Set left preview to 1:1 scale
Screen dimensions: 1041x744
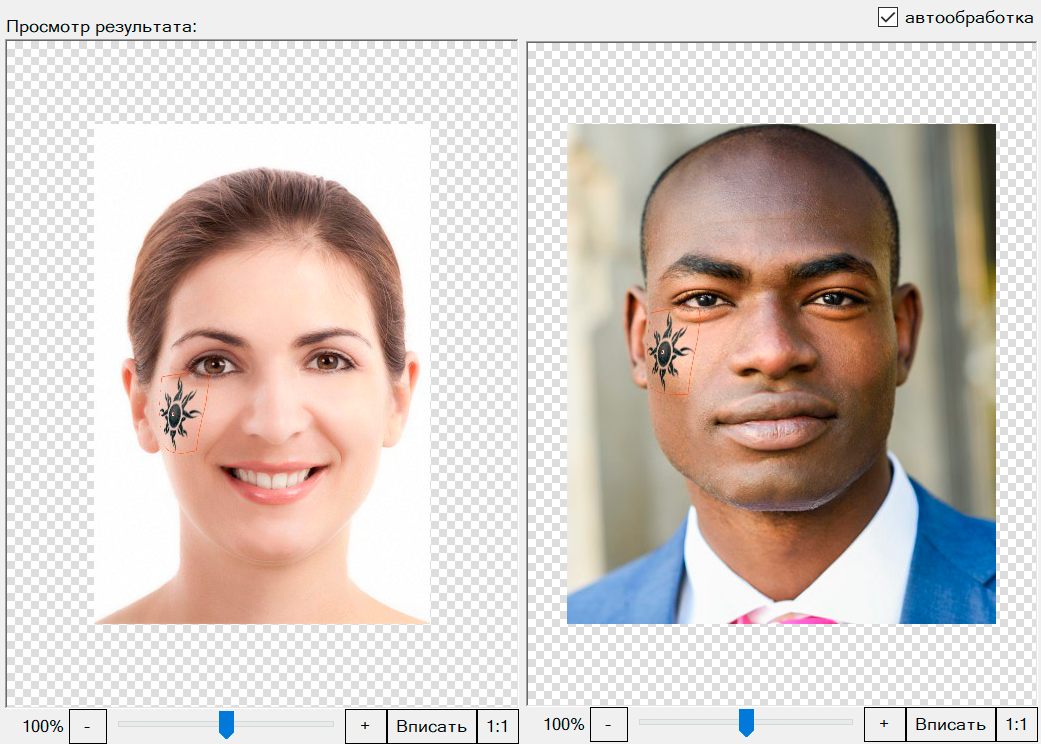coord(497,726)
